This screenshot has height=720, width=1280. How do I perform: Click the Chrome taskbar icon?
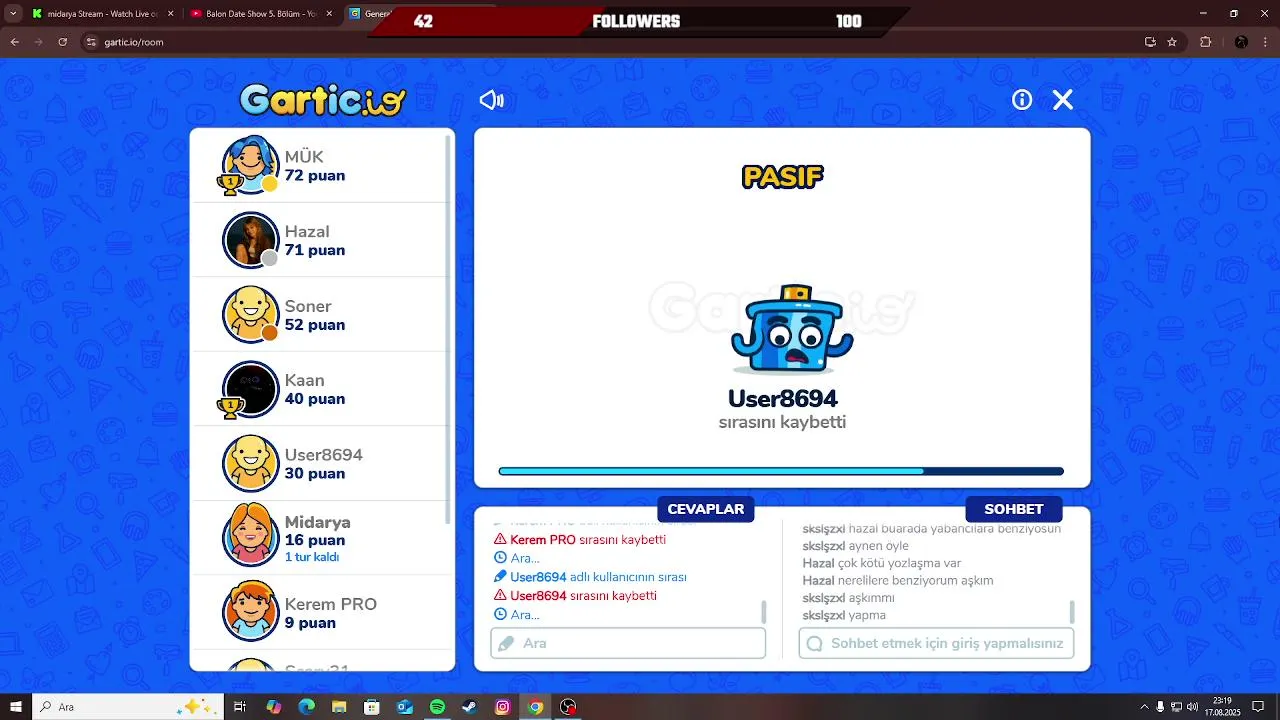point(536,707)
